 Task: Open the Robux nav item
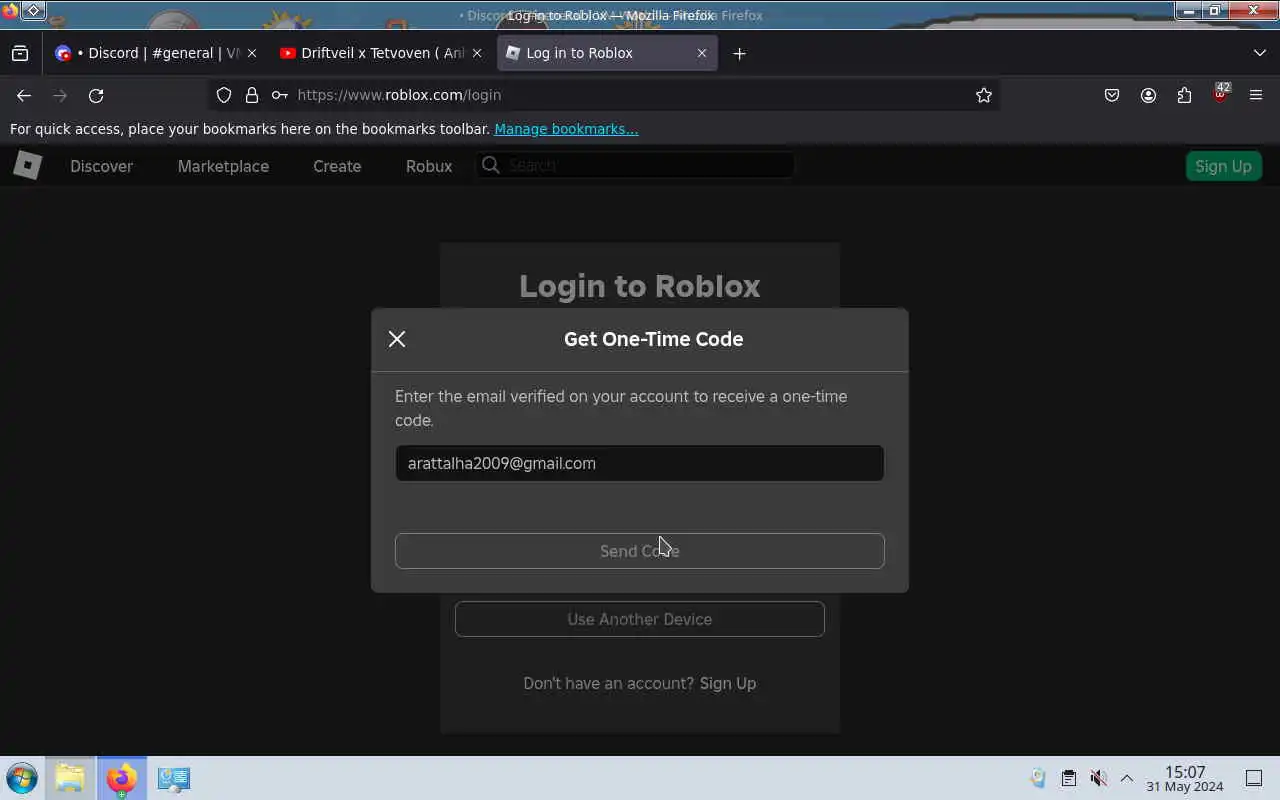click(x=429, y=166)
